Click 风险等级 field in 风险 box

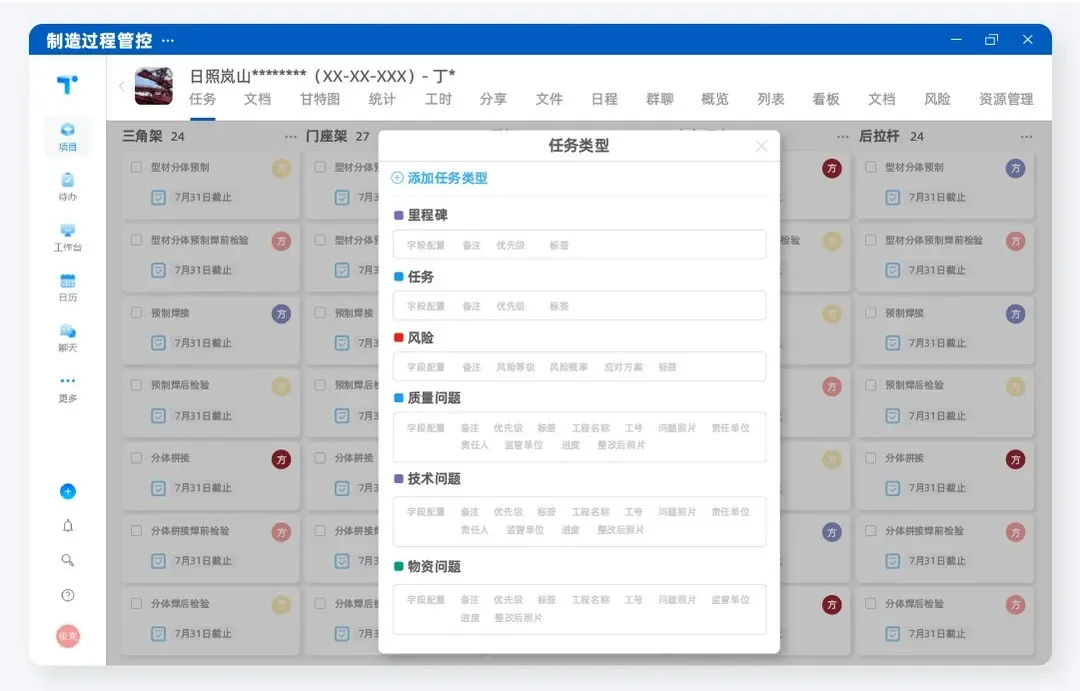pos(515,367)
